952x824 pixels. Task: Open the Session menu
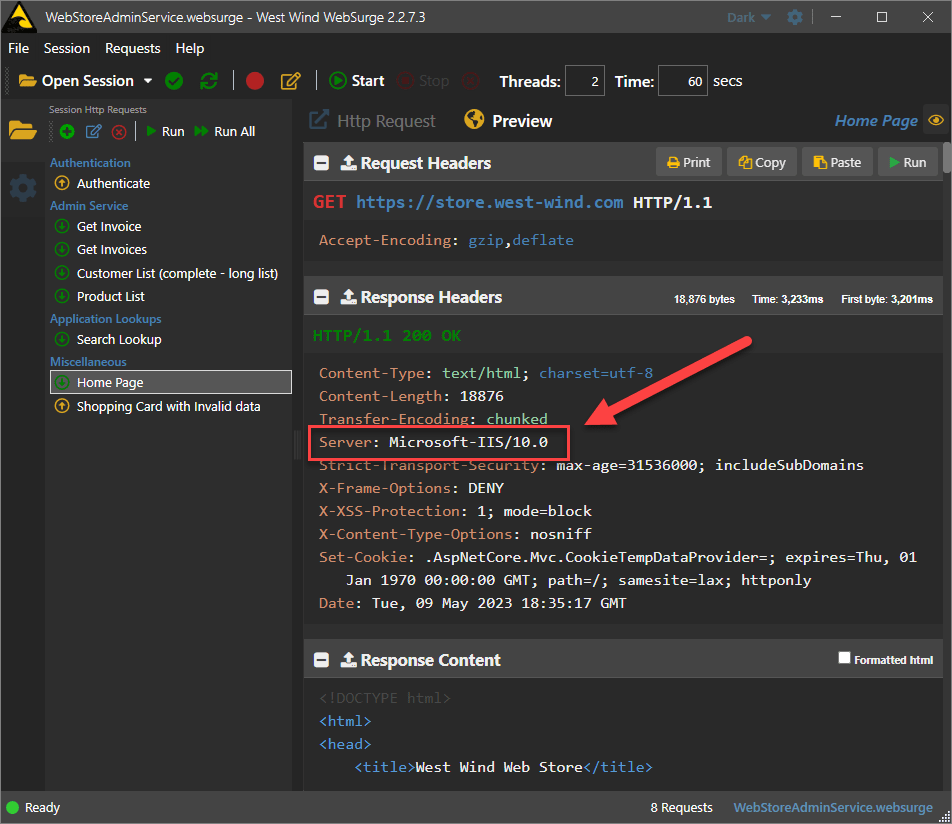point(67,48)
